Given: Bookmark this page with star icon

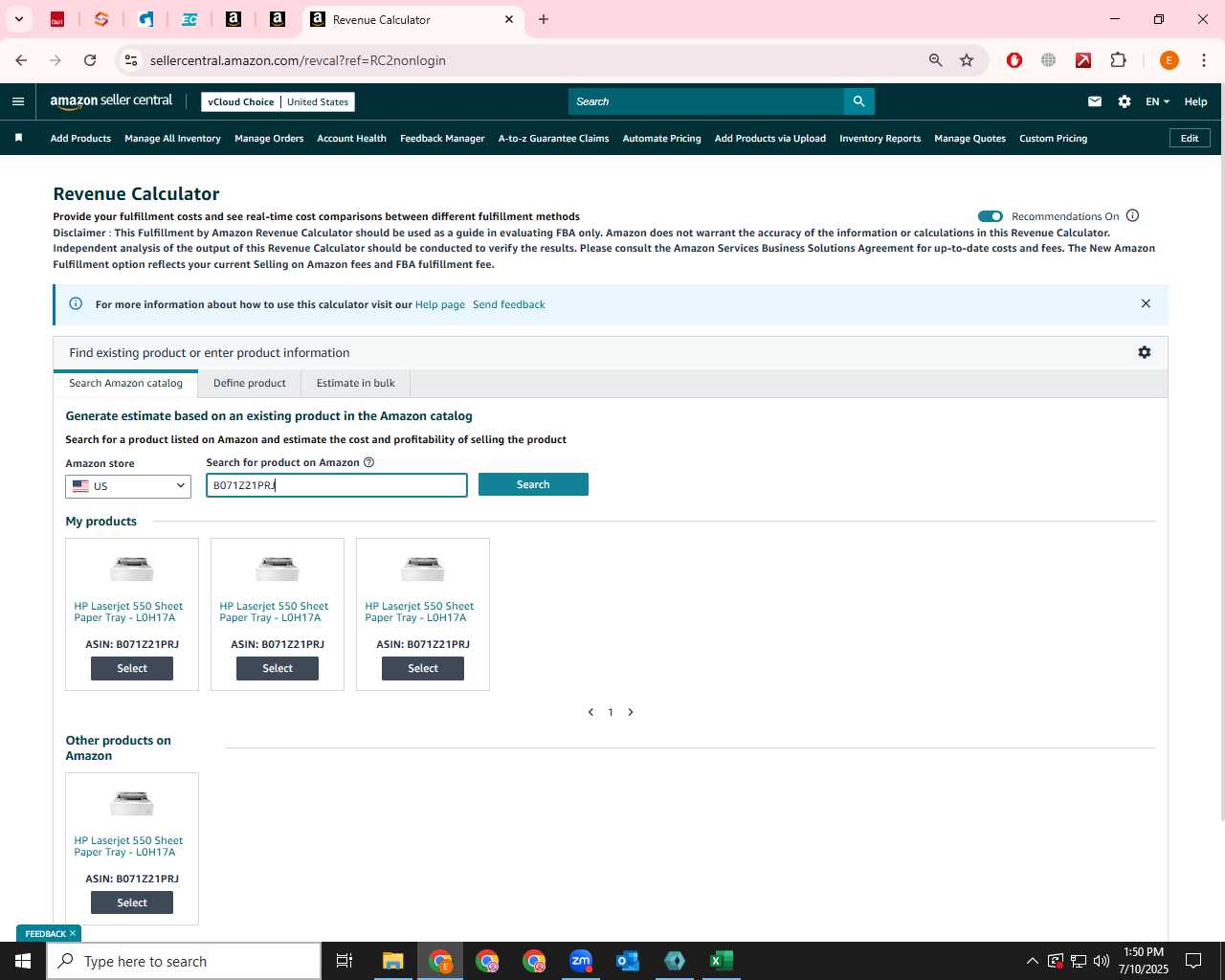Looking at the screenshot, I should pyautogui.click(x=967, y=60).
